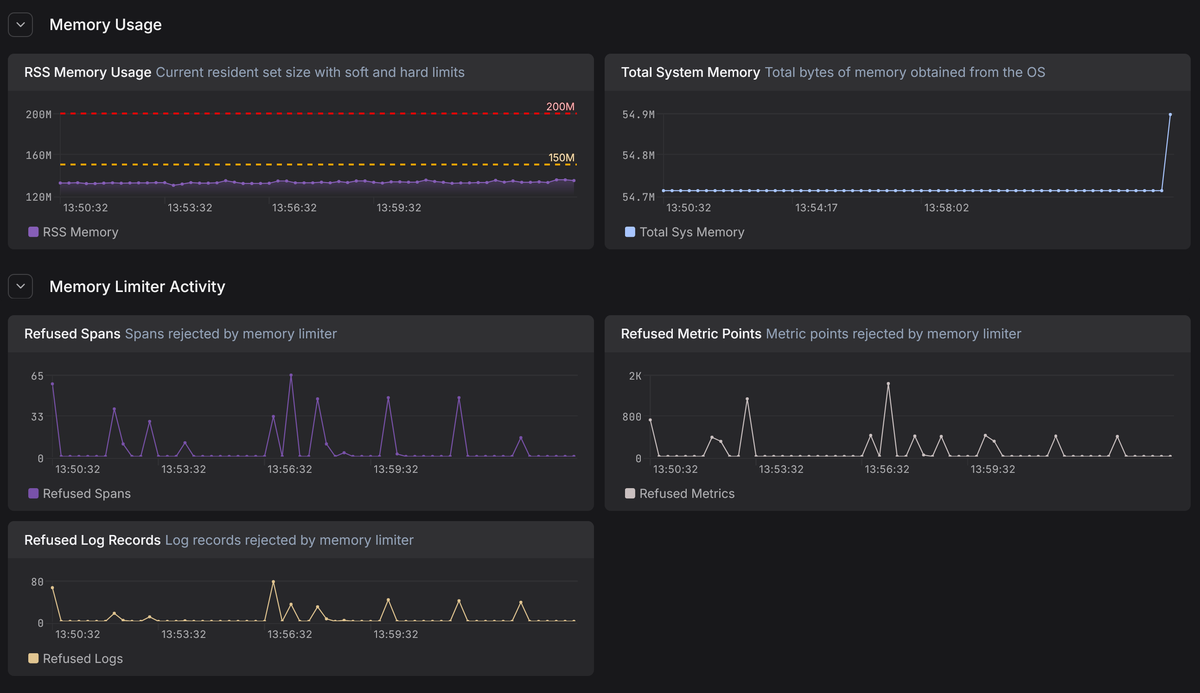Toggle the Refused Spans legend label
The image size is (1200, 693).
(x=86, y=494)
